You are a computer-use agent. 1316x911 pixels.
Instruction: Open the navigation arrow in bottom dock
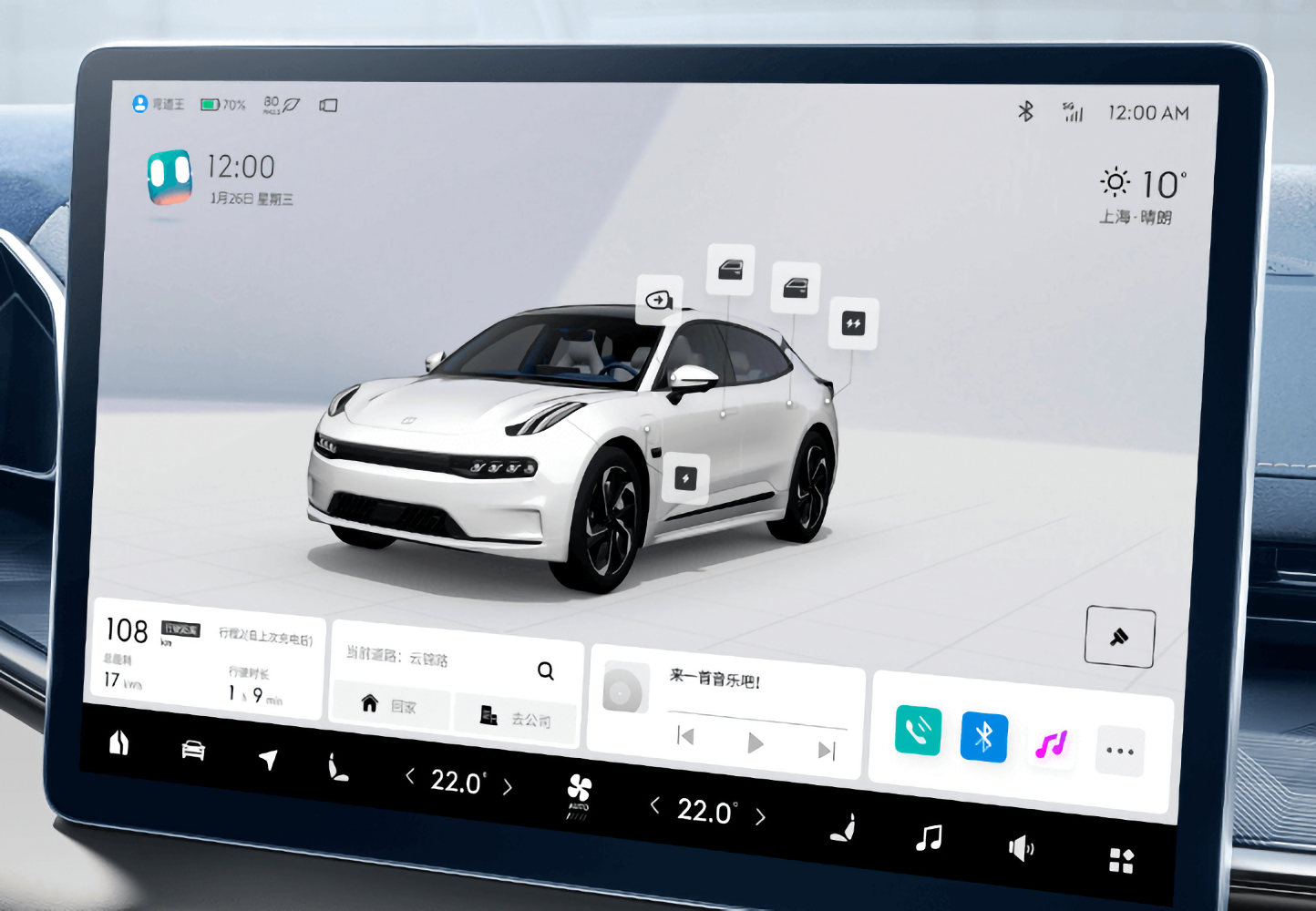[x=268, y=759]
